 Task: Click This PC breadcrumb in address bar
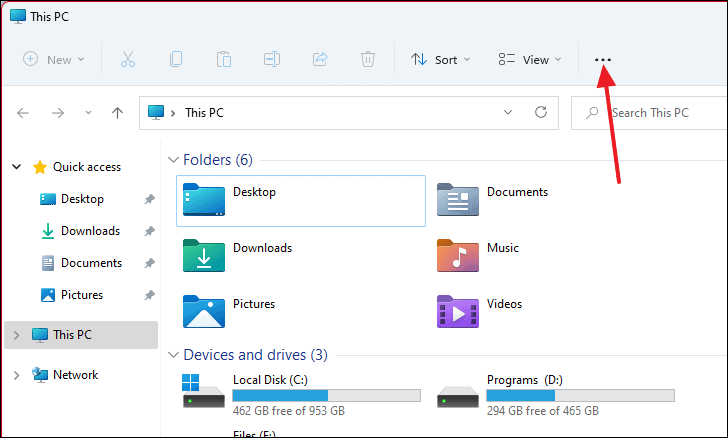coord(204,113)
